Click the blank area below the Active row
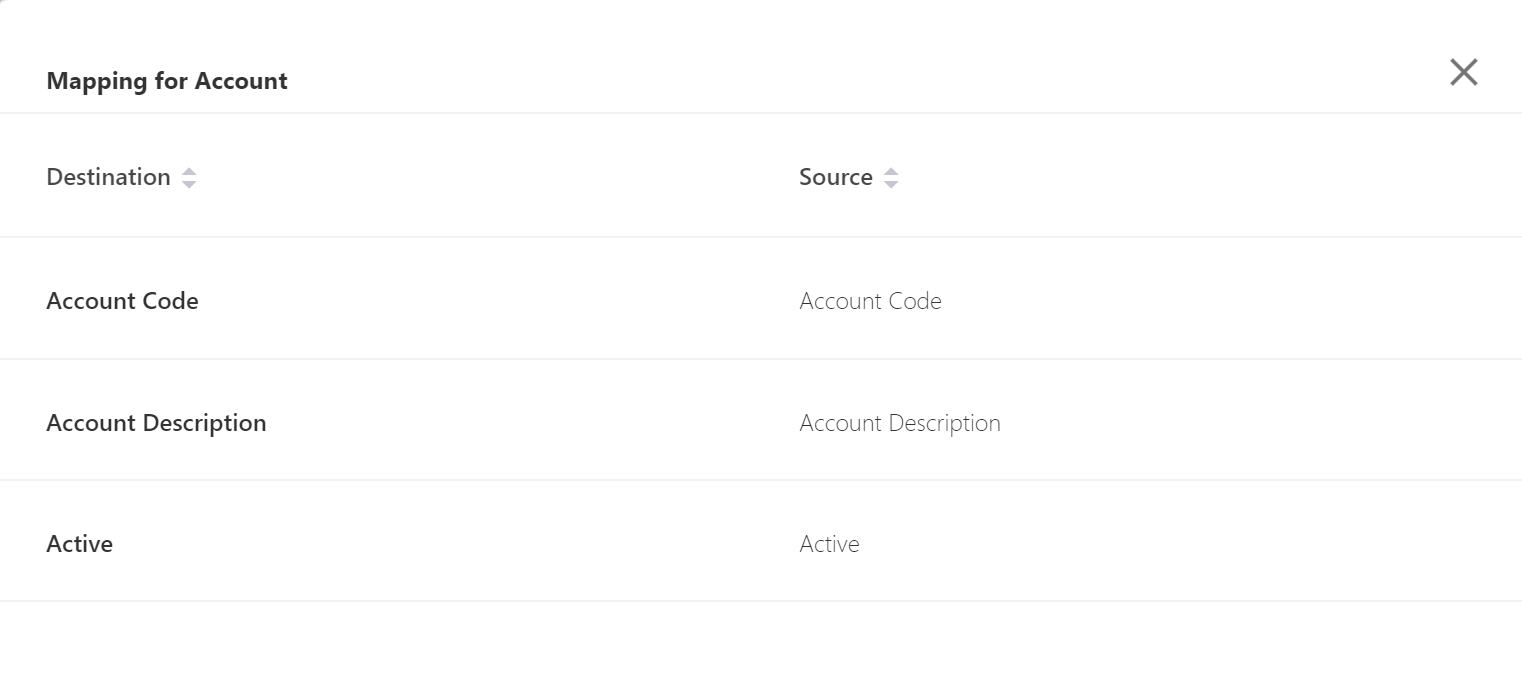The image size is (1522, 674). point(760,638)
